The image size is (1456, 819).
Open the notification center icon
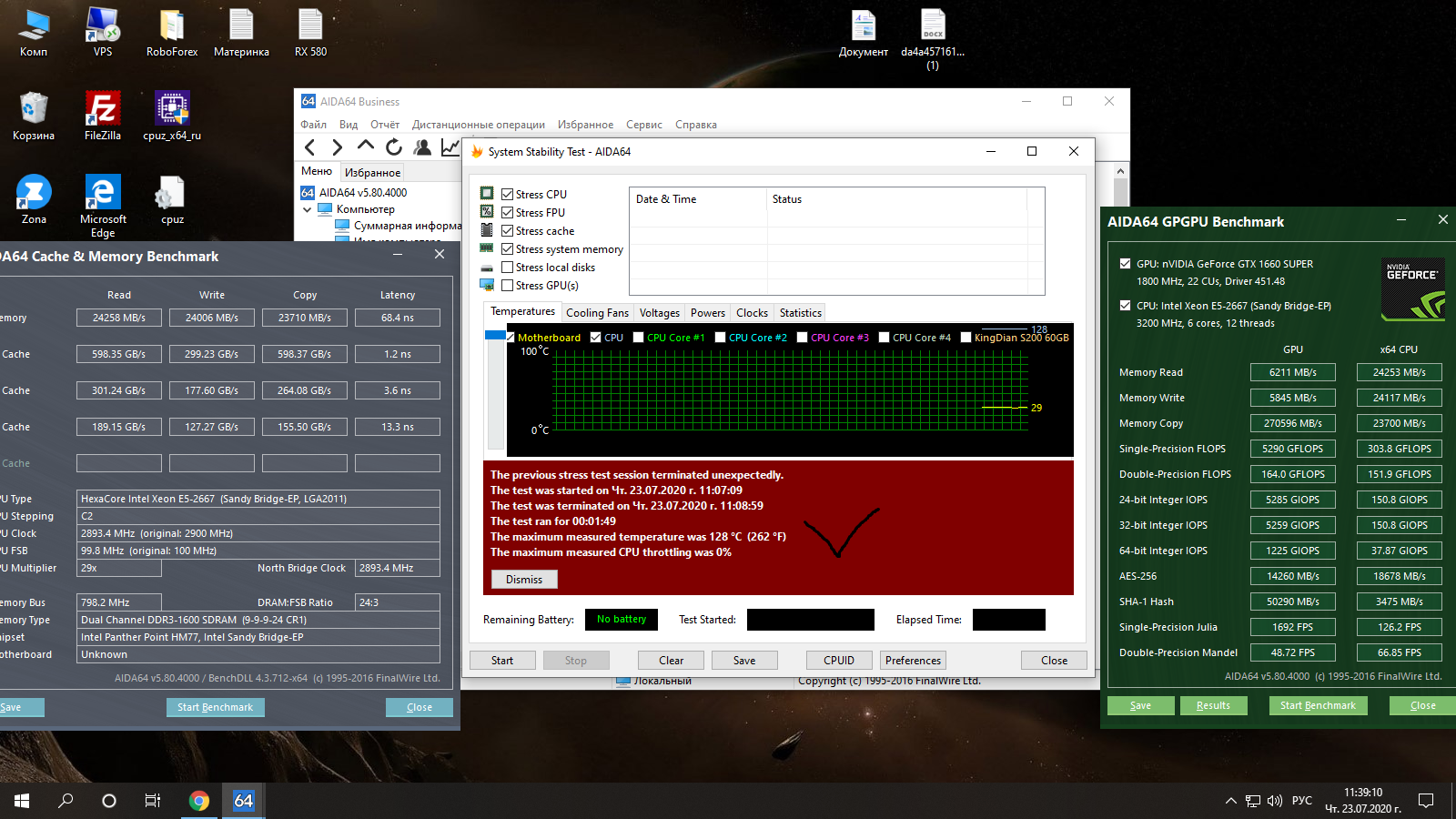tap(1426, 801)
